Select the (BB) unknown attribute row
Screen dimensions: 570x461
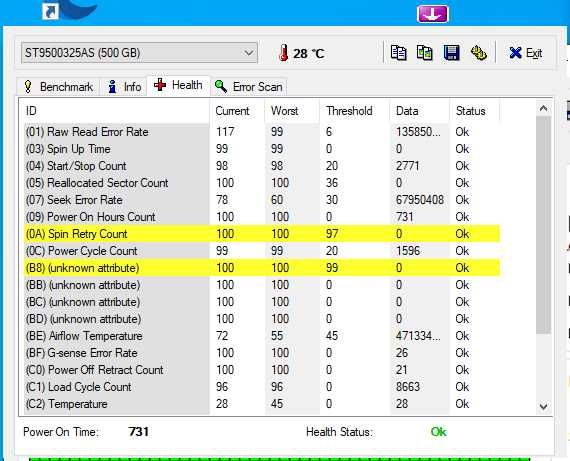262,285
